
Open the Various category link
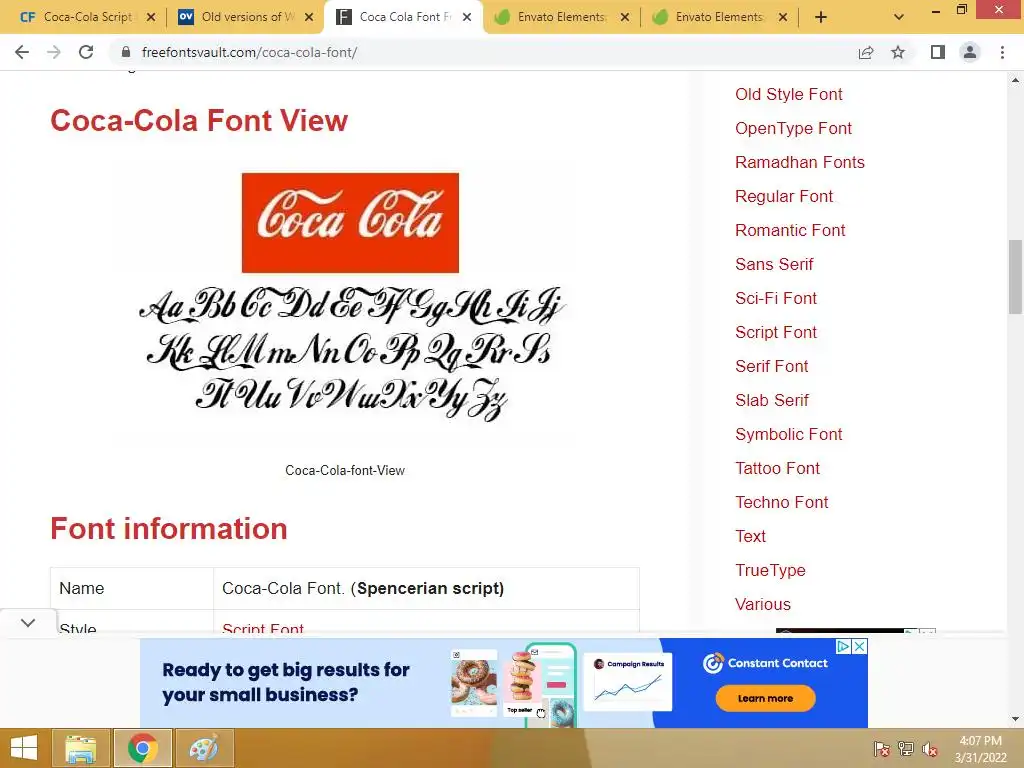(x=762, y=604)
